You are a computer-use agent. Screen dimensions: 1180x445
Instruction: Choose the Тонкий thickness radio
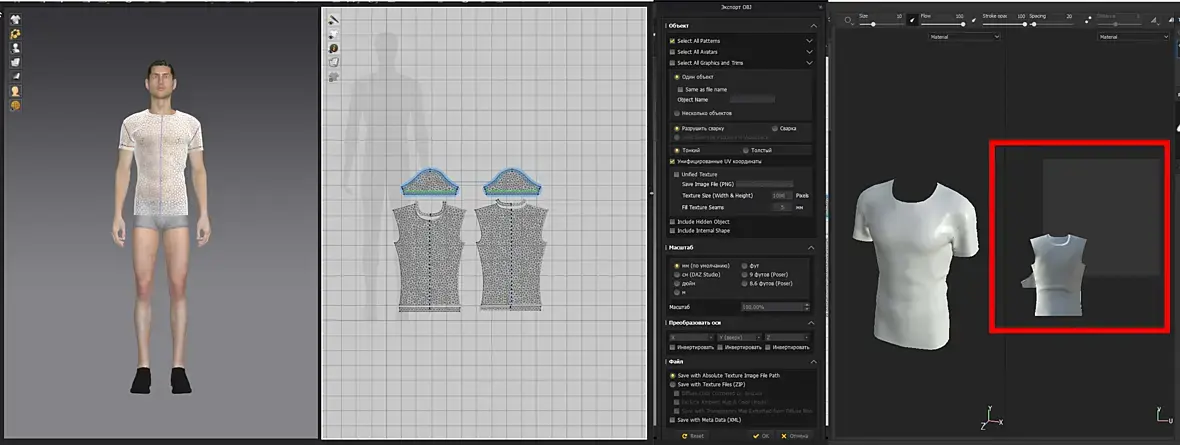pos(677,151)
